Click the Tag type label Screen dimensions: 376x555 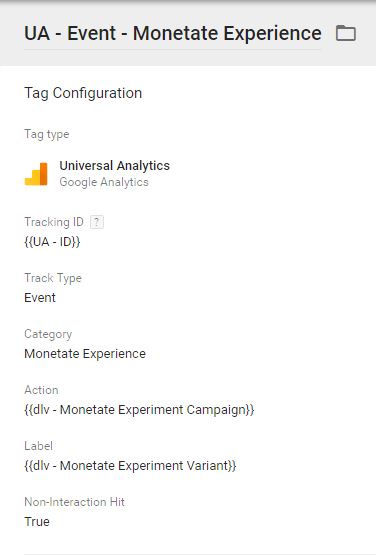click(47, 135)
